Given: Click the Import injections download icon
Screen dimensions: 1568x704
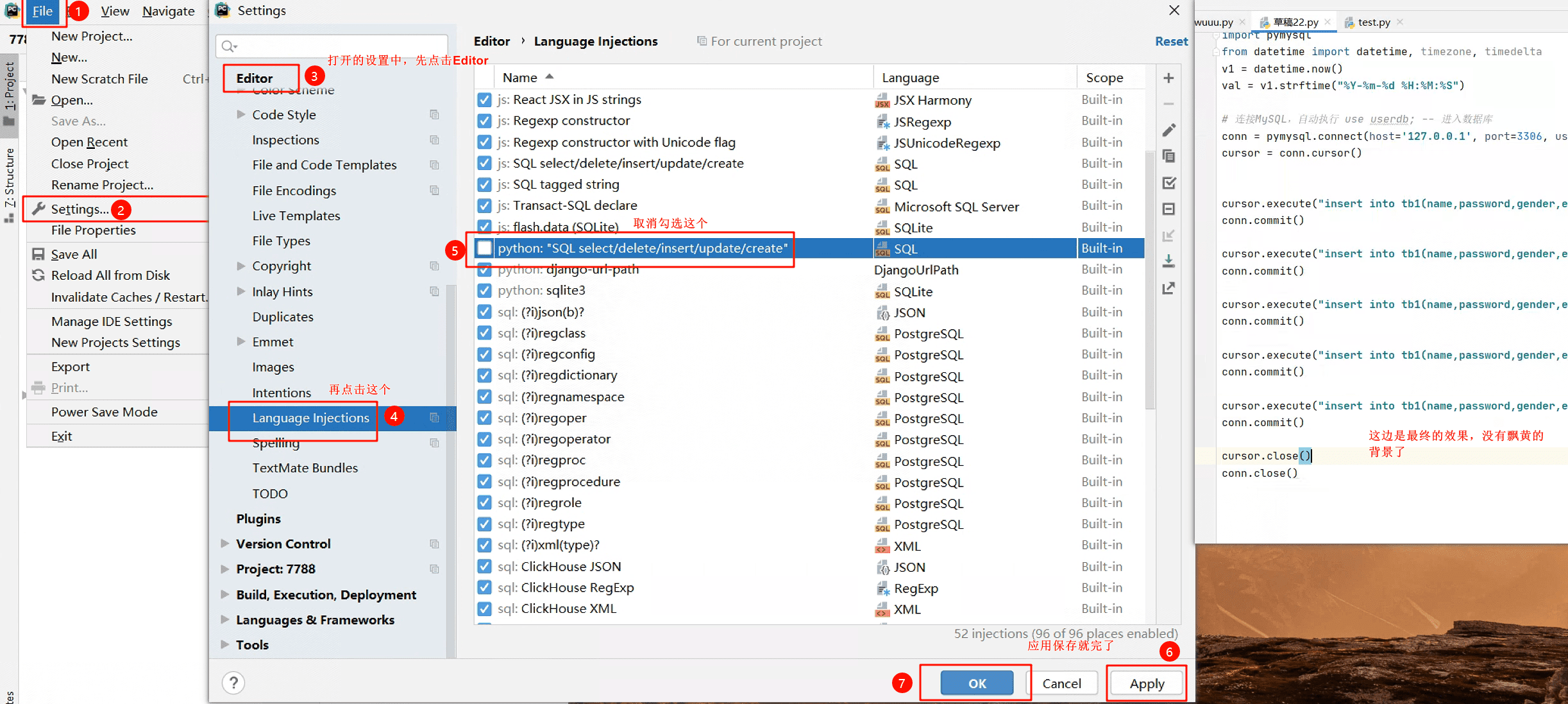Looking at the screenshot, I should 1168,261.
